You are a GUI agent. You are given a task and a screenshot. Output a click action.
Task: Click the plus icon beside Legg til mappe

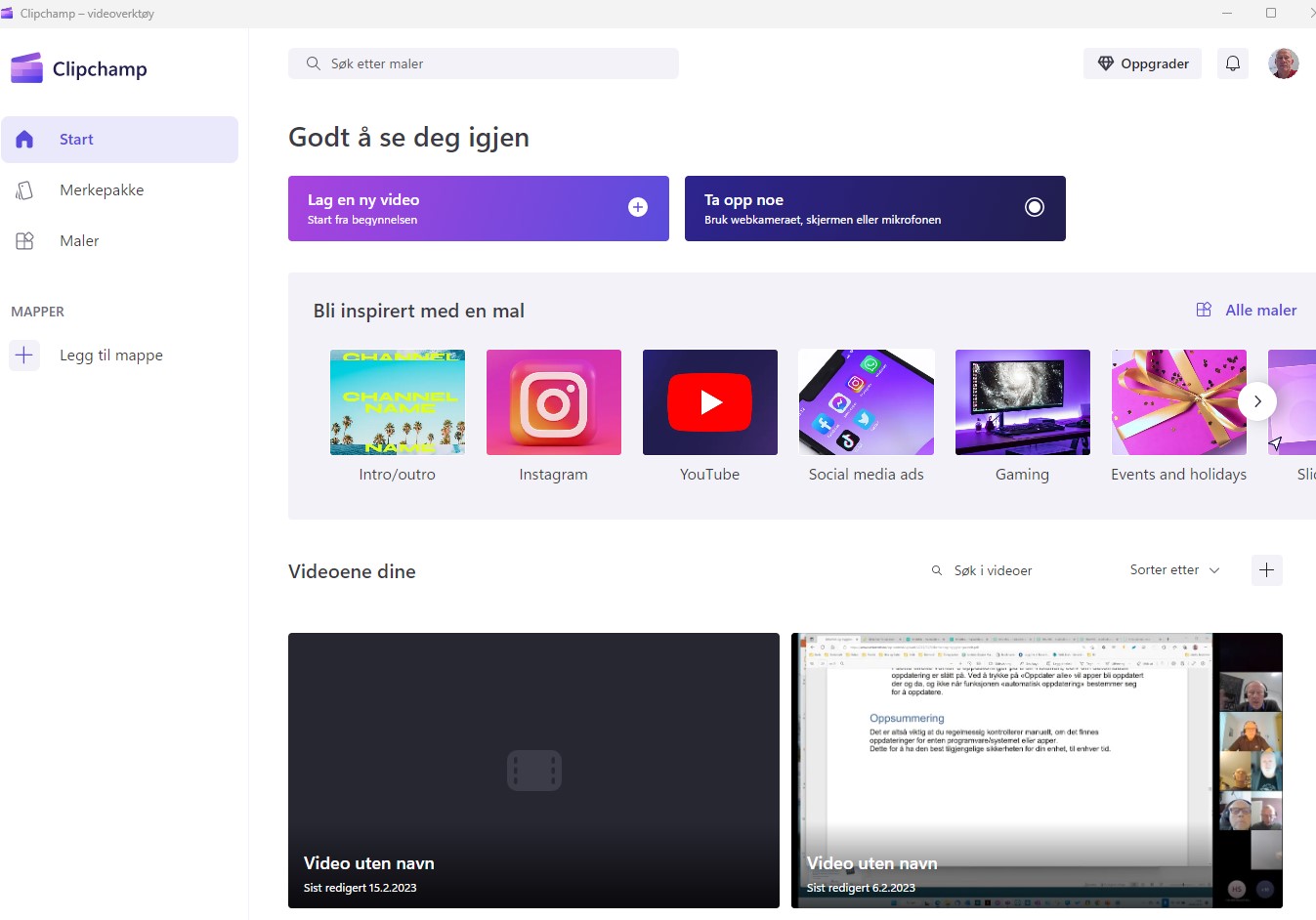pos(24,355)
